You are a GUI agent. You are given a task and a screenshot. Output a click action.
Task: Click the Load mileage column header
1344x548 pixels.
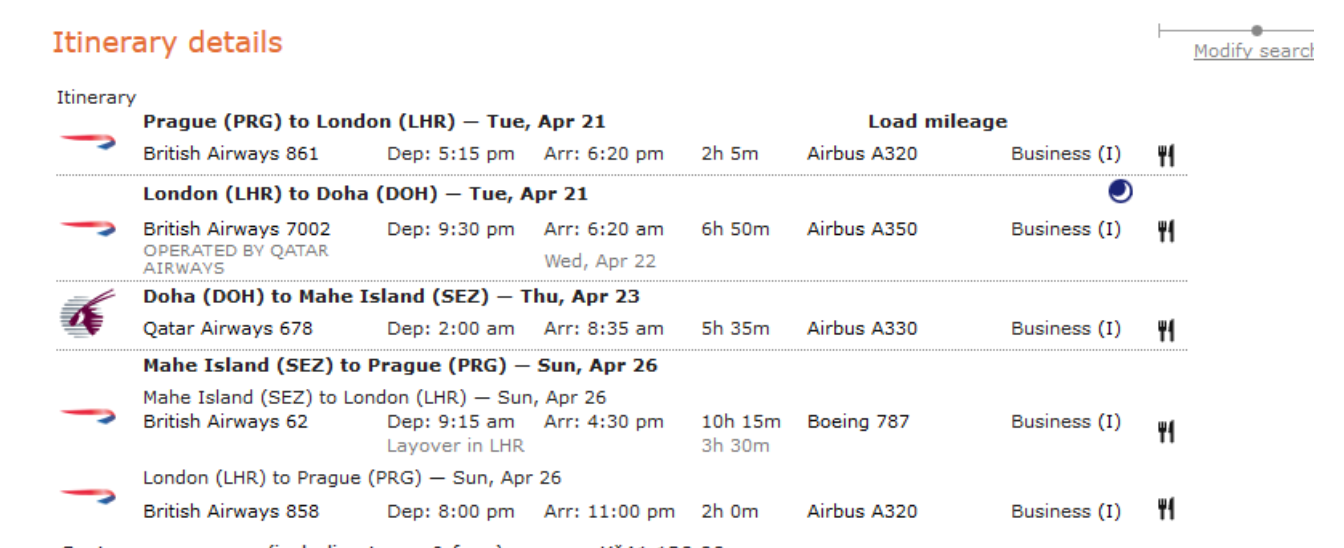coord(937,122)
